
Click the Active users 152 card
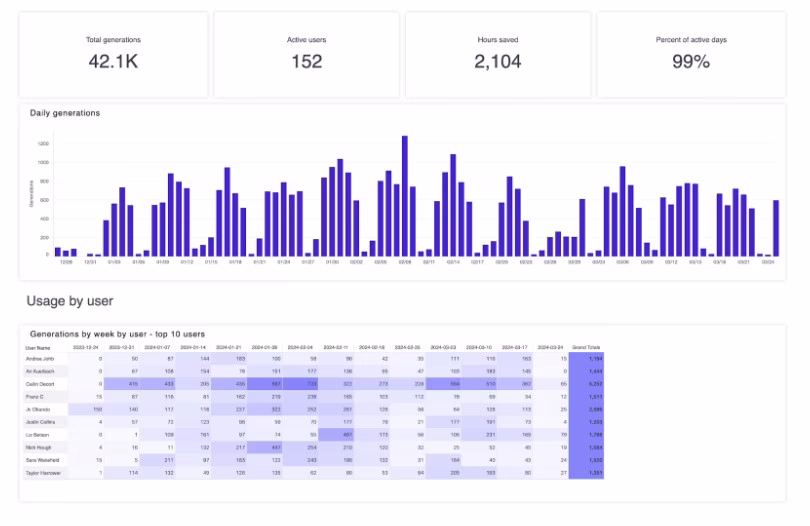(x=306, y=54)
